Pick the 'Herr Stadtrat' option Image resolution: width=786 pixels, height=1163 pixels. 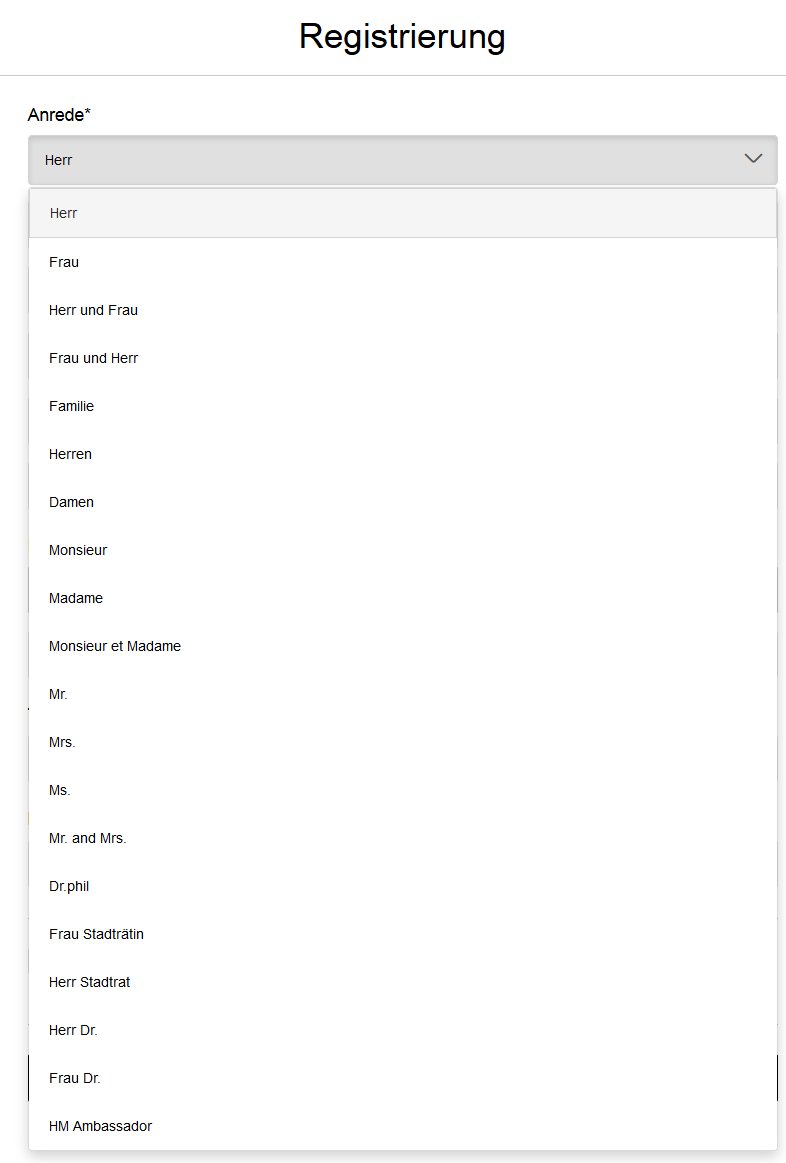point(403,982)
